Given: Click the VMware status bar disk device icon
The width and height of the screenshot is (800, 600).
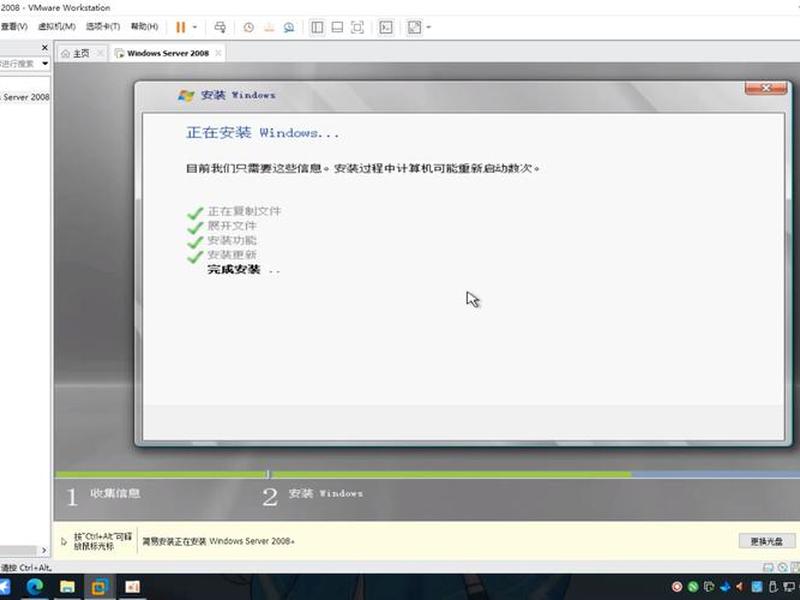Looking at the screenshot, I should [768, 567].
